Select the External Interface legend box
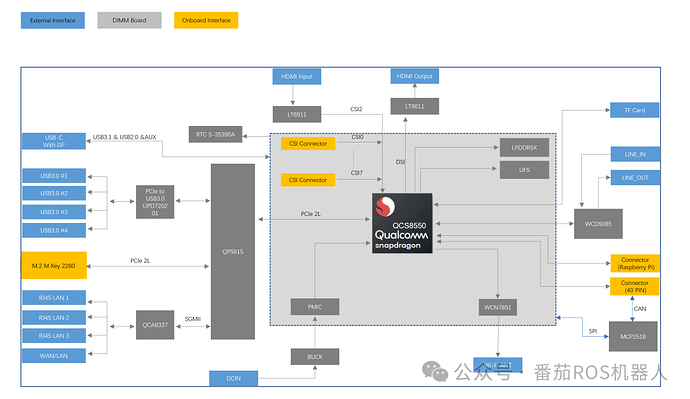The image size is (690, 399). tap(53, 20)
